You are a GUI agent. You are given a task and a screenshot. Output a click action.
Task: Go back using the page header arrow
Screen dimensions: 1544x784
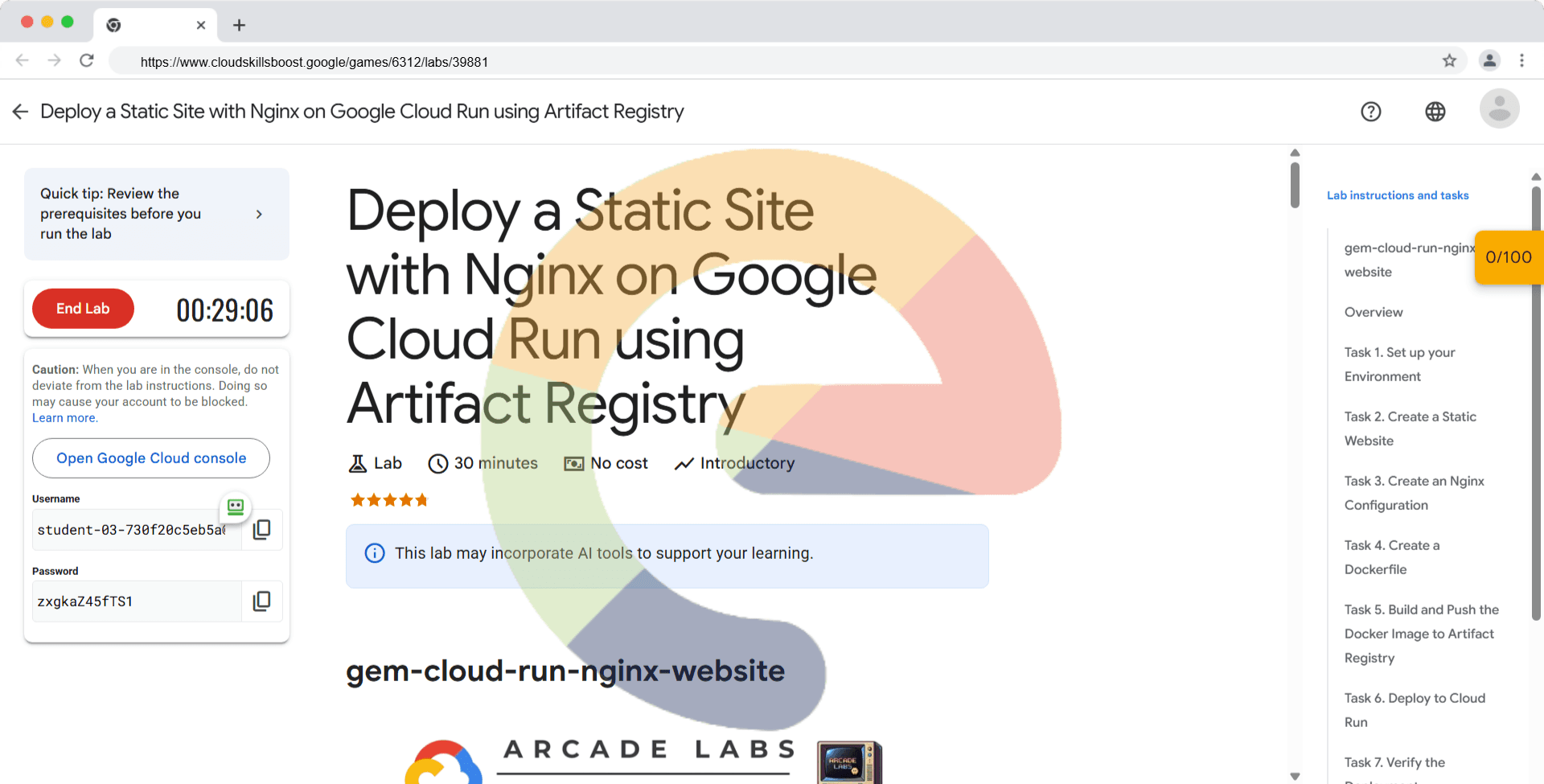pyautogui.click(x=21, y=112)
